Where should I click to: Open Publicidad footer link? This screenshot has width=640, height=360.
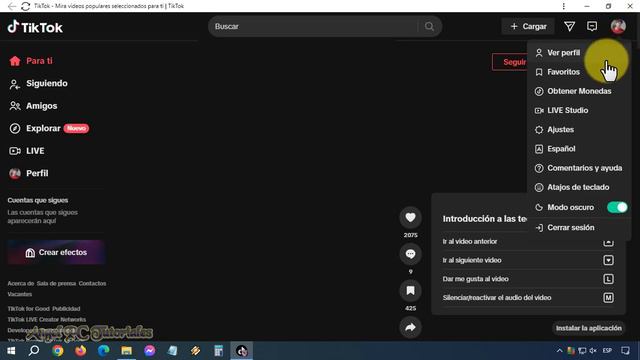click(x=66, y=309)
